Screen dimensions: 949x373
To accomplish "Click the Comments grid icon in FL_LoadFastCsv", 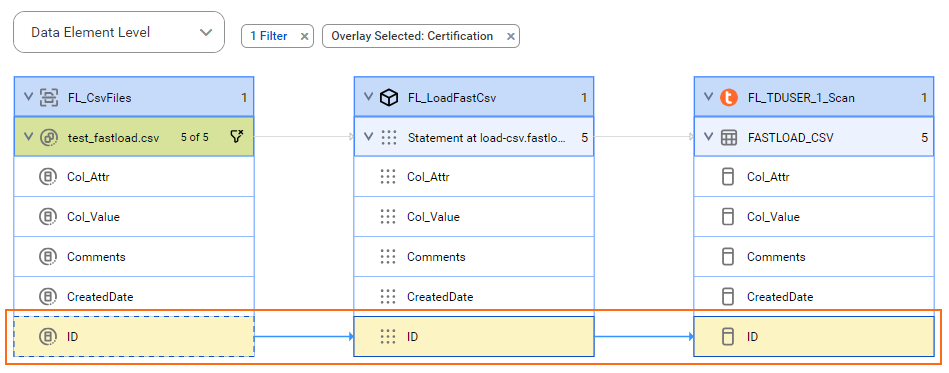I will (x=387, y=257).
